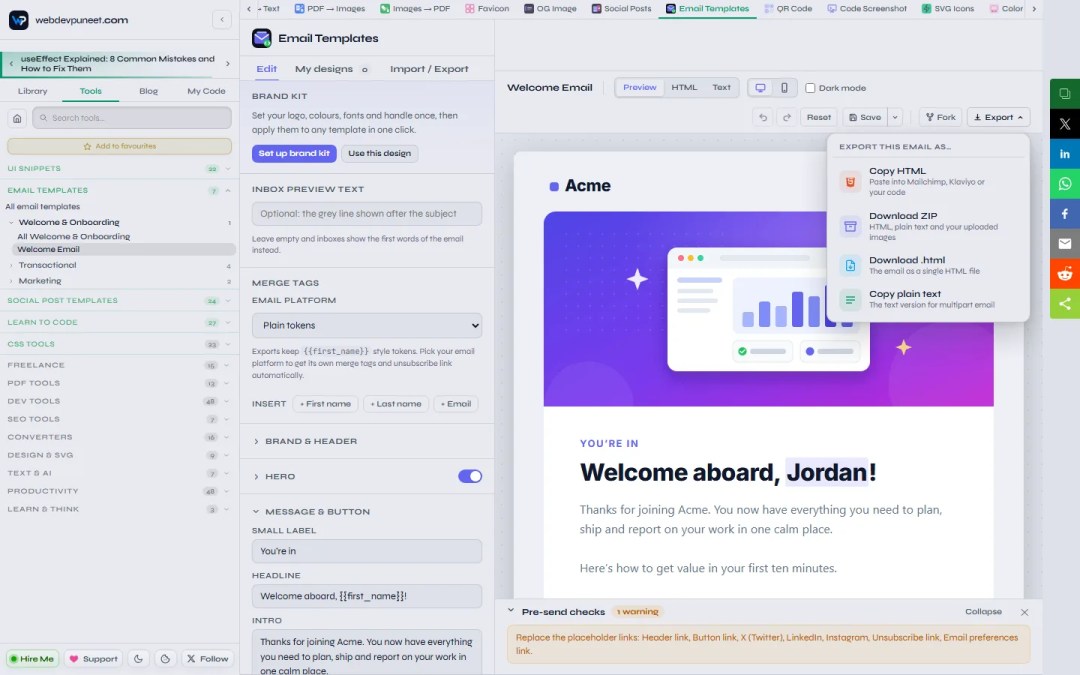Click Use this design button

380,153
